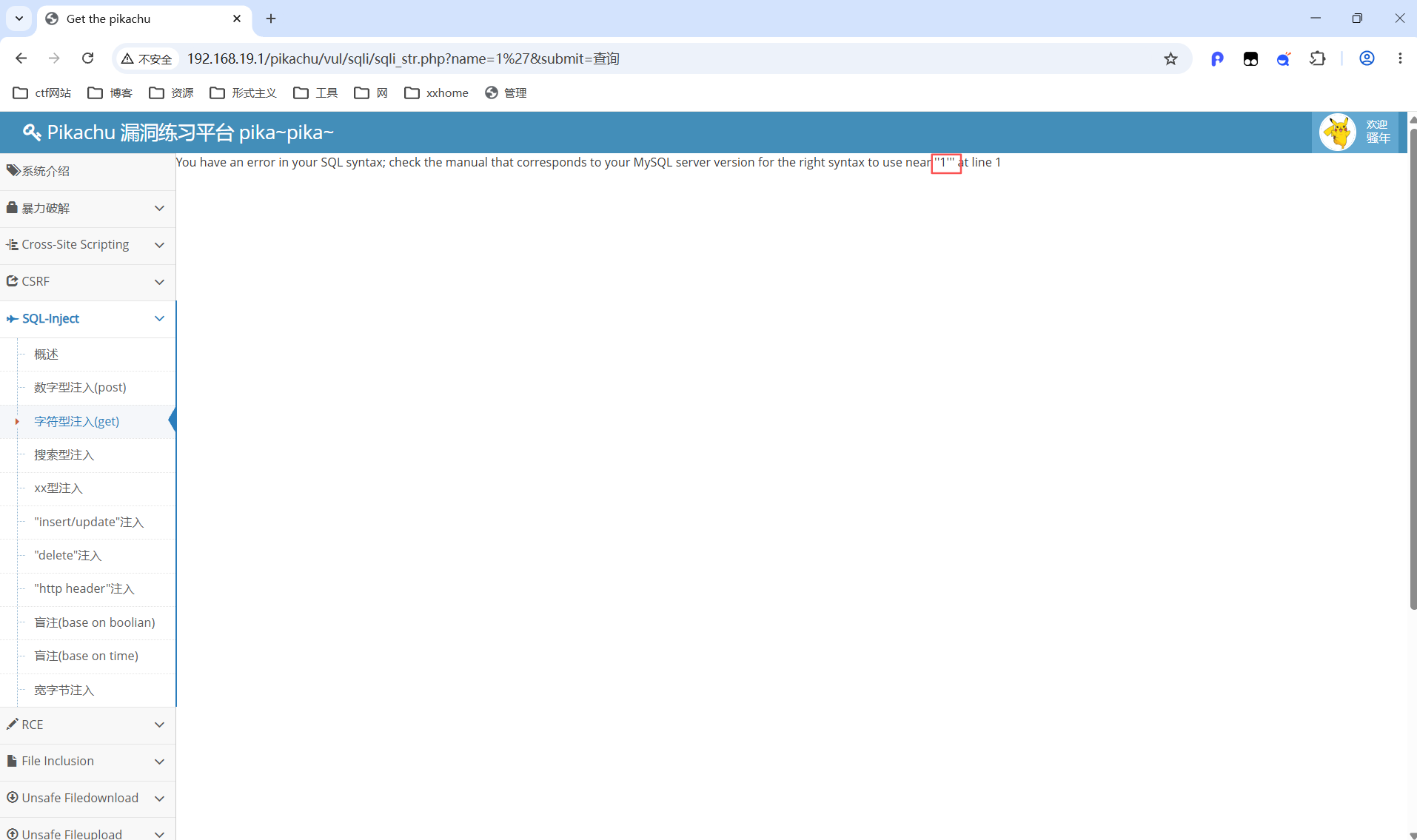Open the CSRF menu label
The height and width of the screenshot is (840, 1417).
(x=36, y=281)
